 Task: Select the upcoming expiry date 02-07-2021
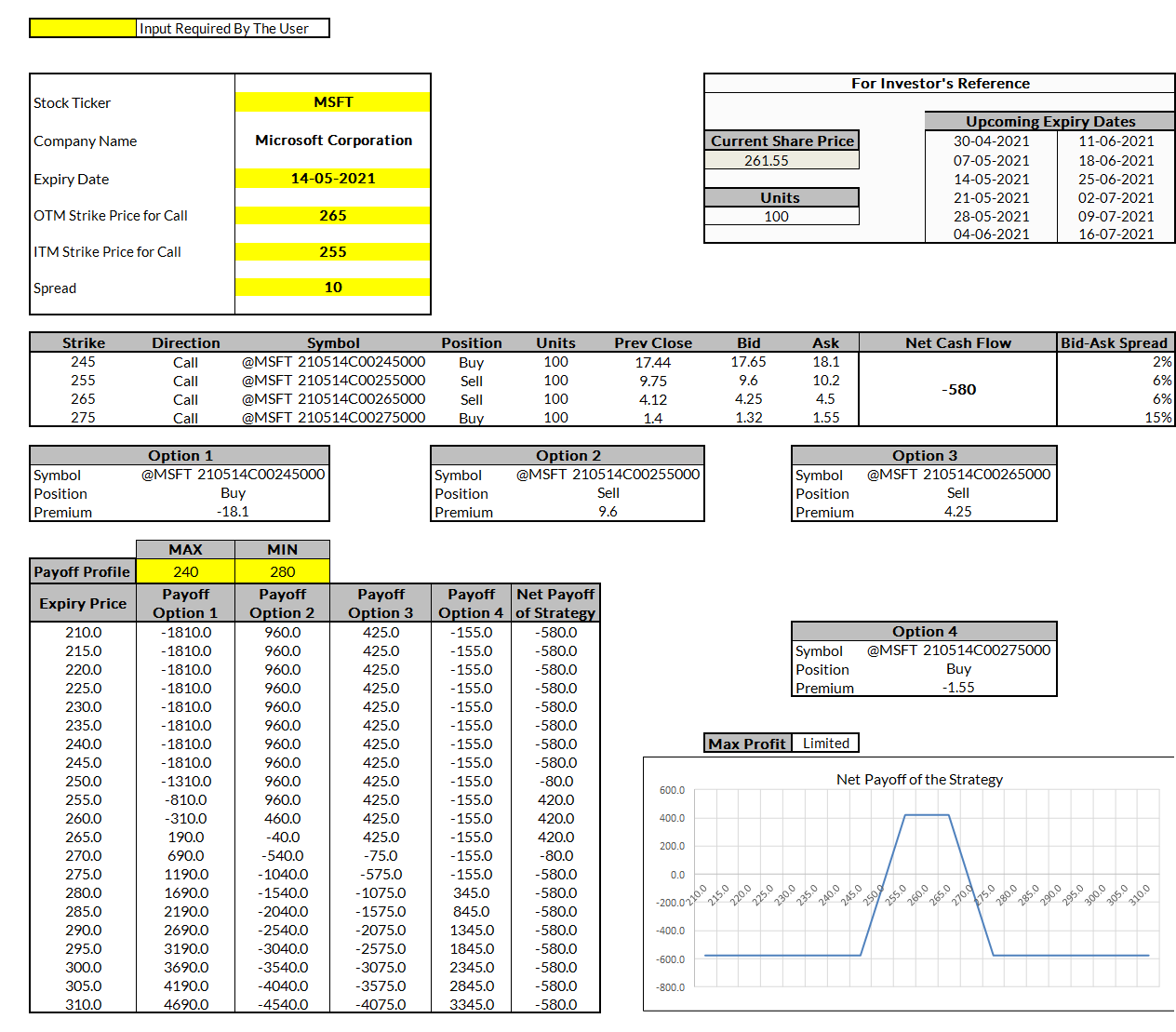coord(1116,198)
